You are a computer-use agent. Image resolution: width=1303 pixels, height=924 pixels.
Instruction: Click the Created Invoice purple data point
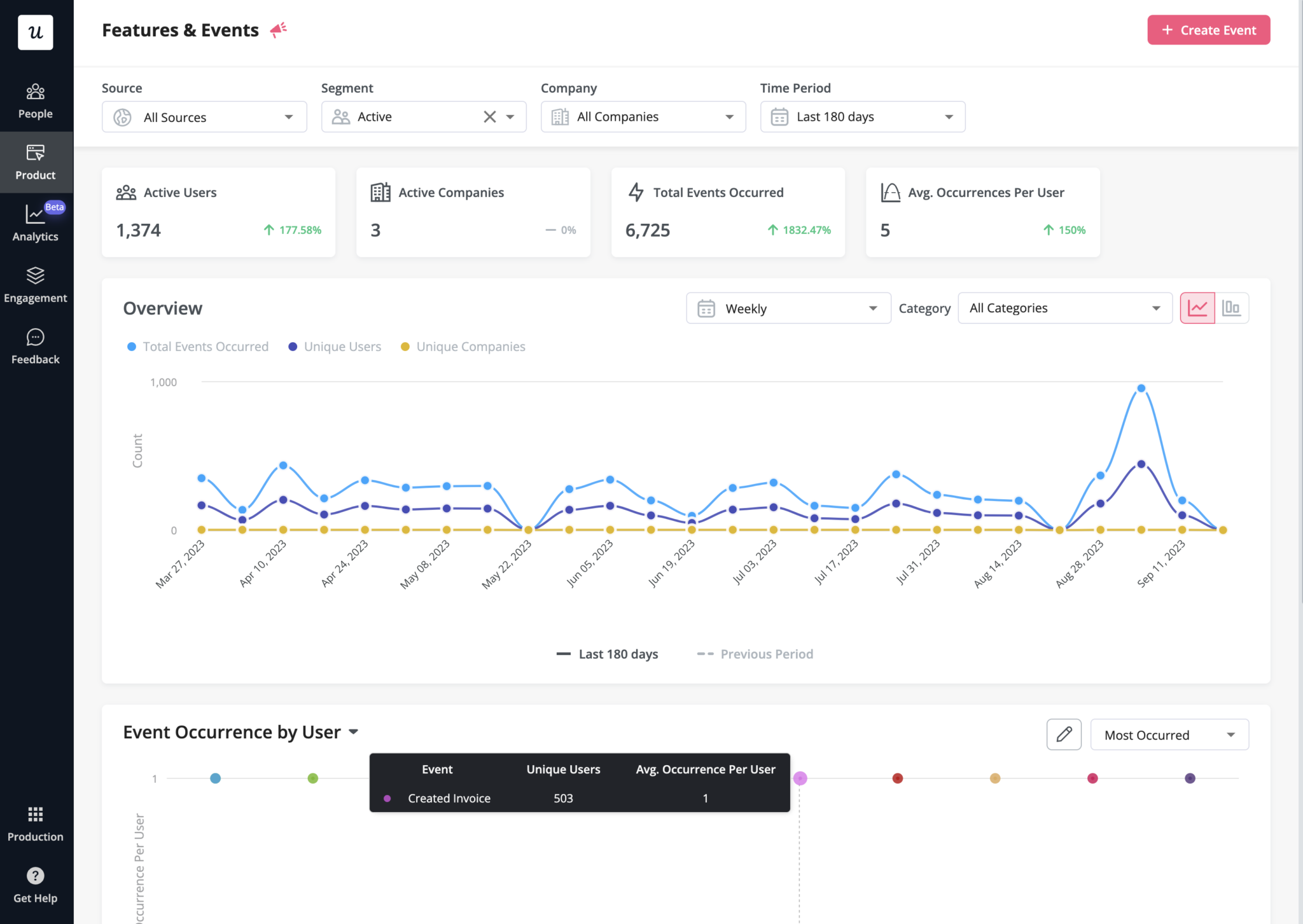[800, 778]
